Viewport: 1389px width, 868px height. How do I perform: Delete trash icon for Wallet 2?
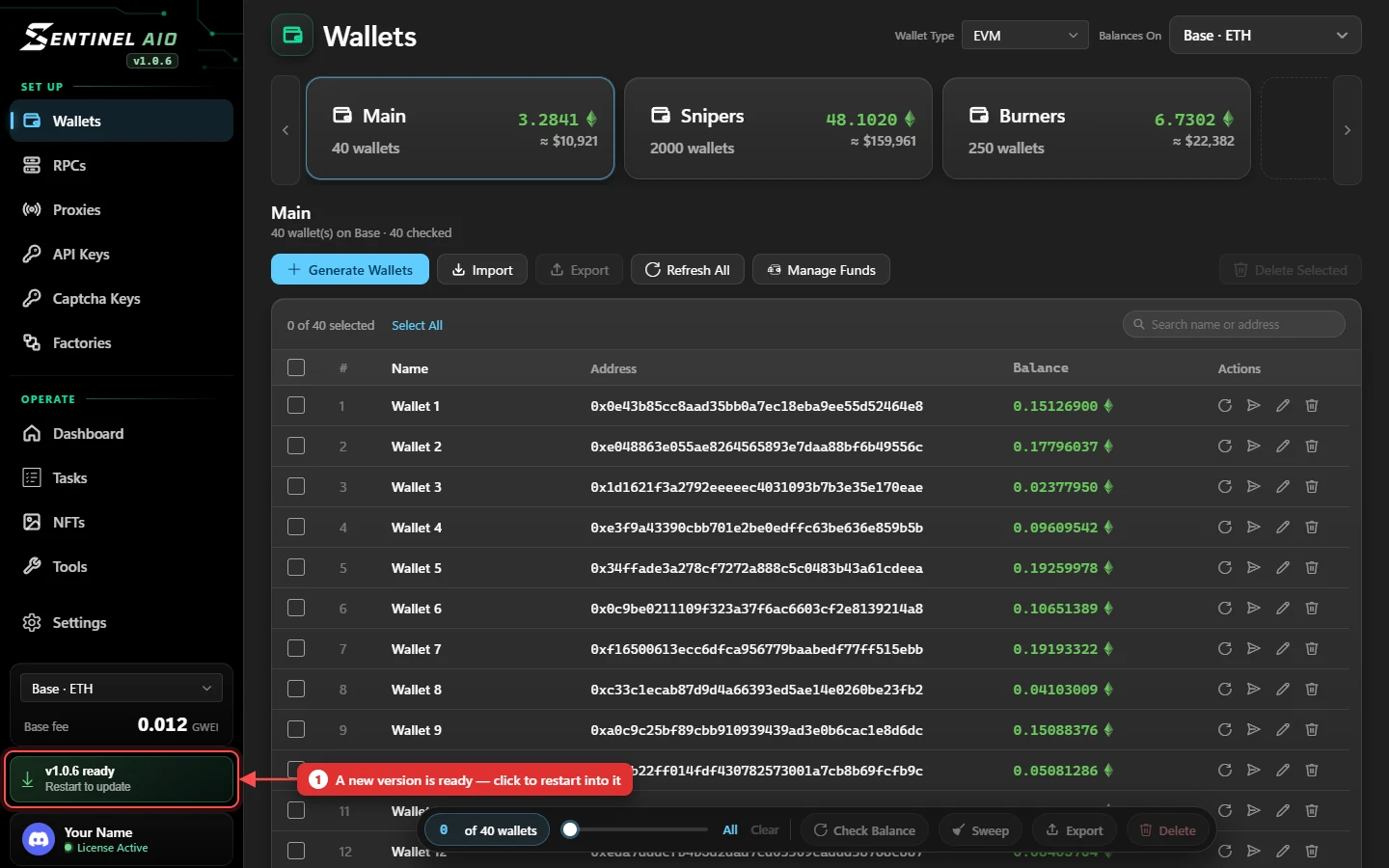point(1312,447)
